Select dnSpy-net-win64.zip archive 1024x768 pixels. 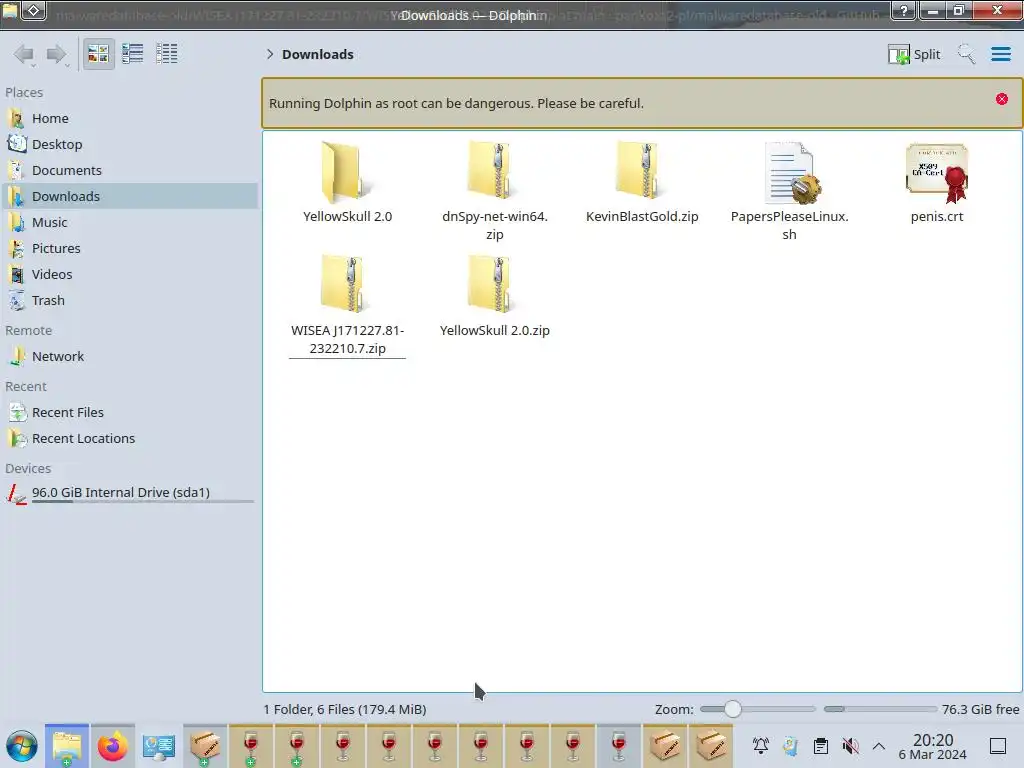(494, 191)
